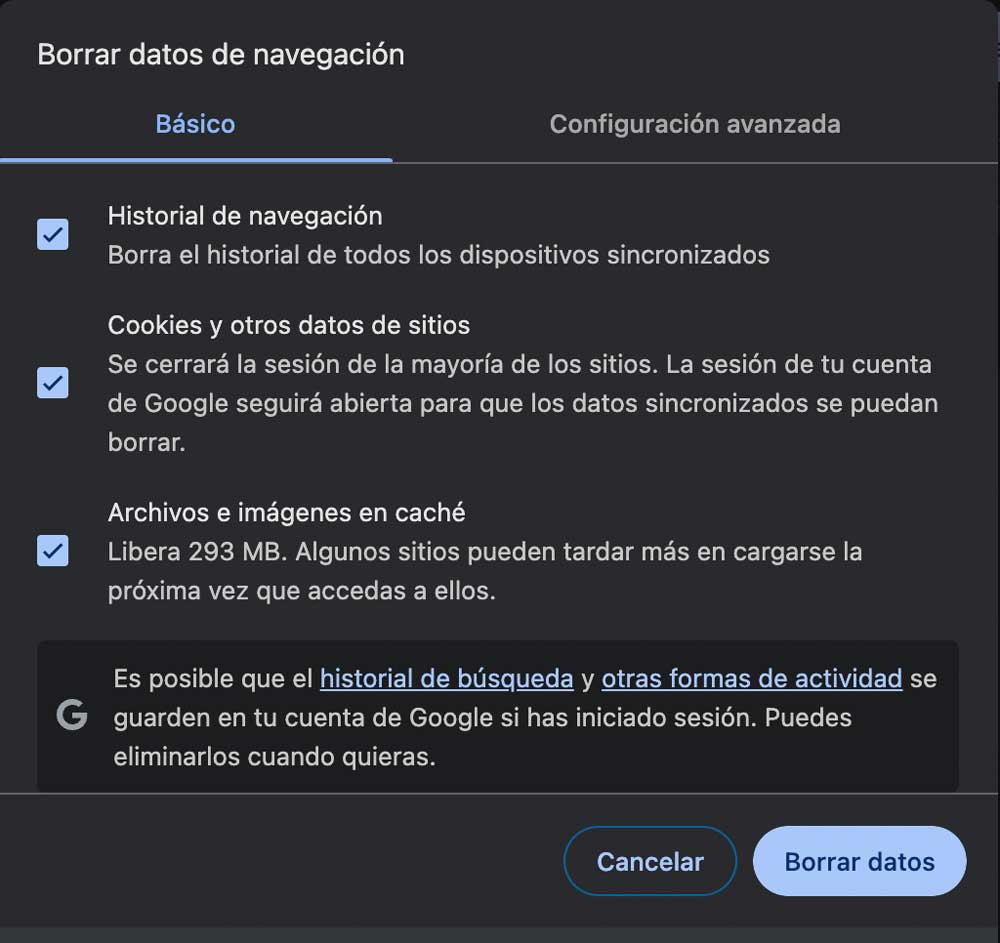Click the Archivos e imágenes en caché label

click(x=286, y=512)
